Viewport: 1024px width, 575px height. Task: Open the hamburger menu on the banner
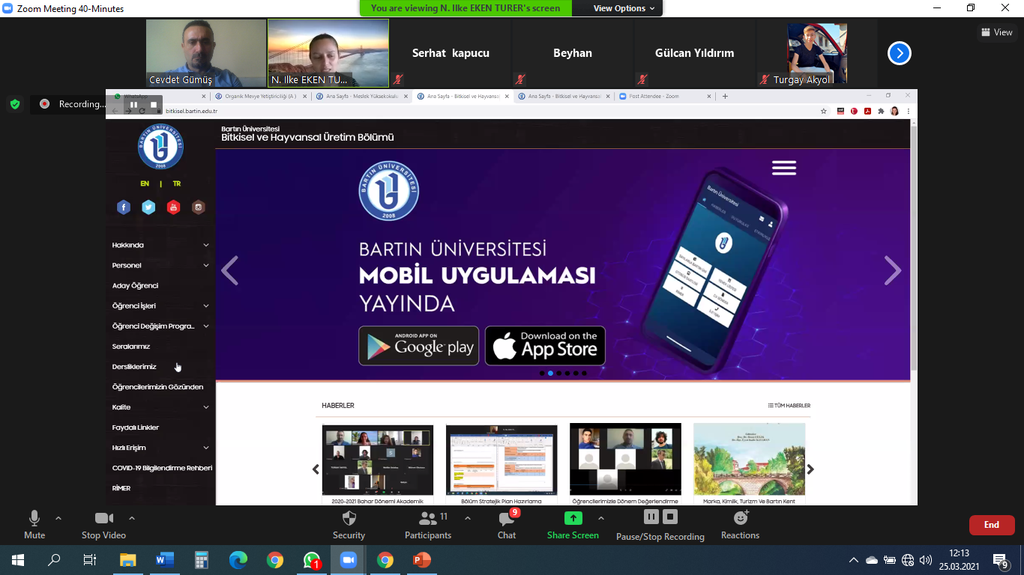click(x=784, y=168)
